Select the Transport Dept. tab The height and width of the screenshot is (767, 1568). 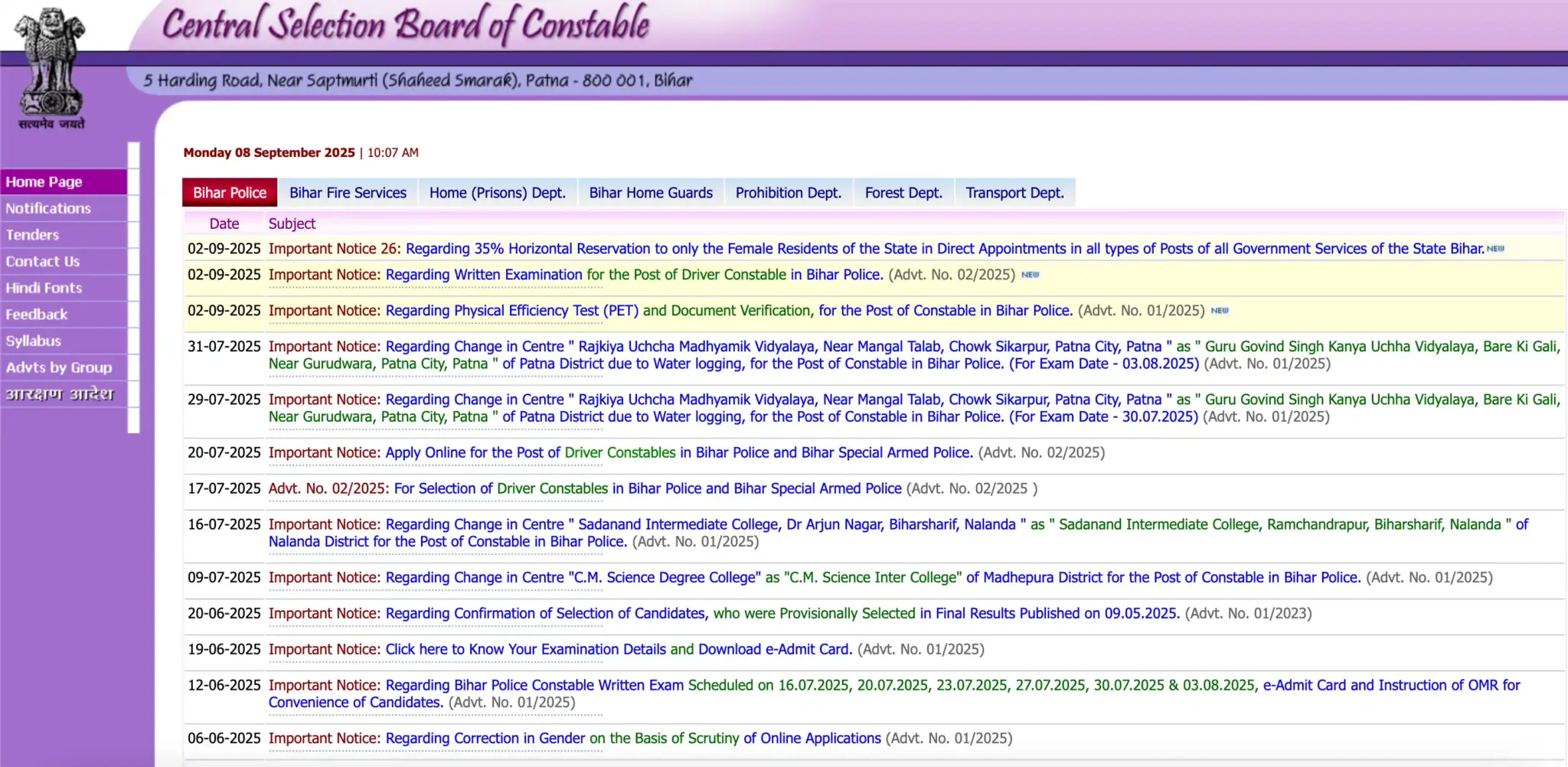pyautogui.click(x=1014, y=193)
